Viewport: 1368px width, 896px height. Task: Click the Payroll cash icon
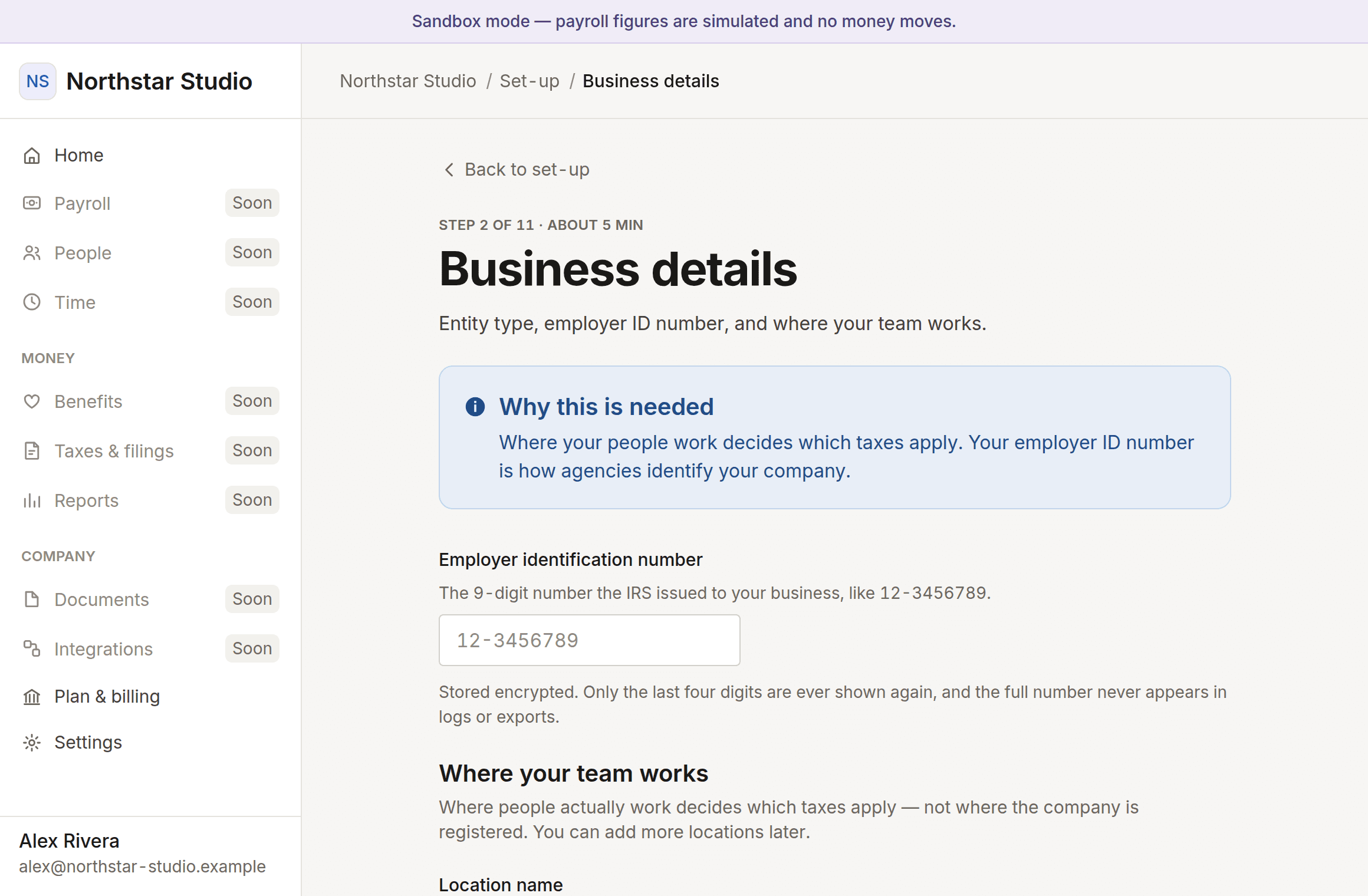32,203
